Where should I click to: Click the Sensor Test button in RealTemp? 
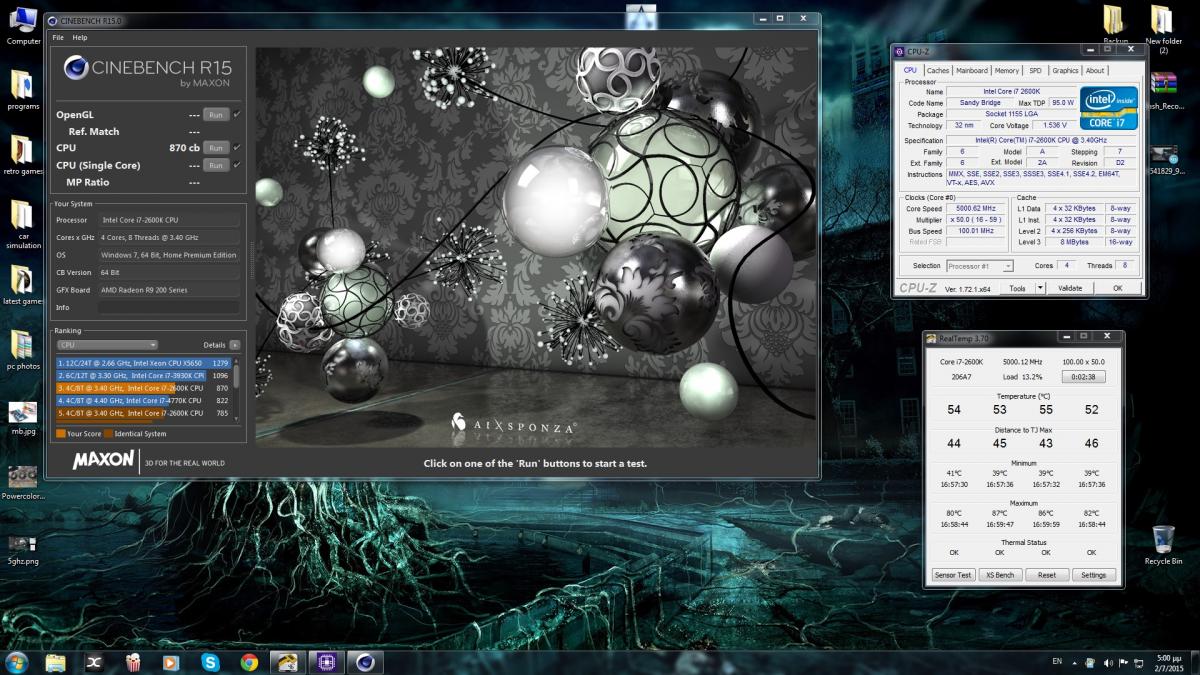point(952,575)
